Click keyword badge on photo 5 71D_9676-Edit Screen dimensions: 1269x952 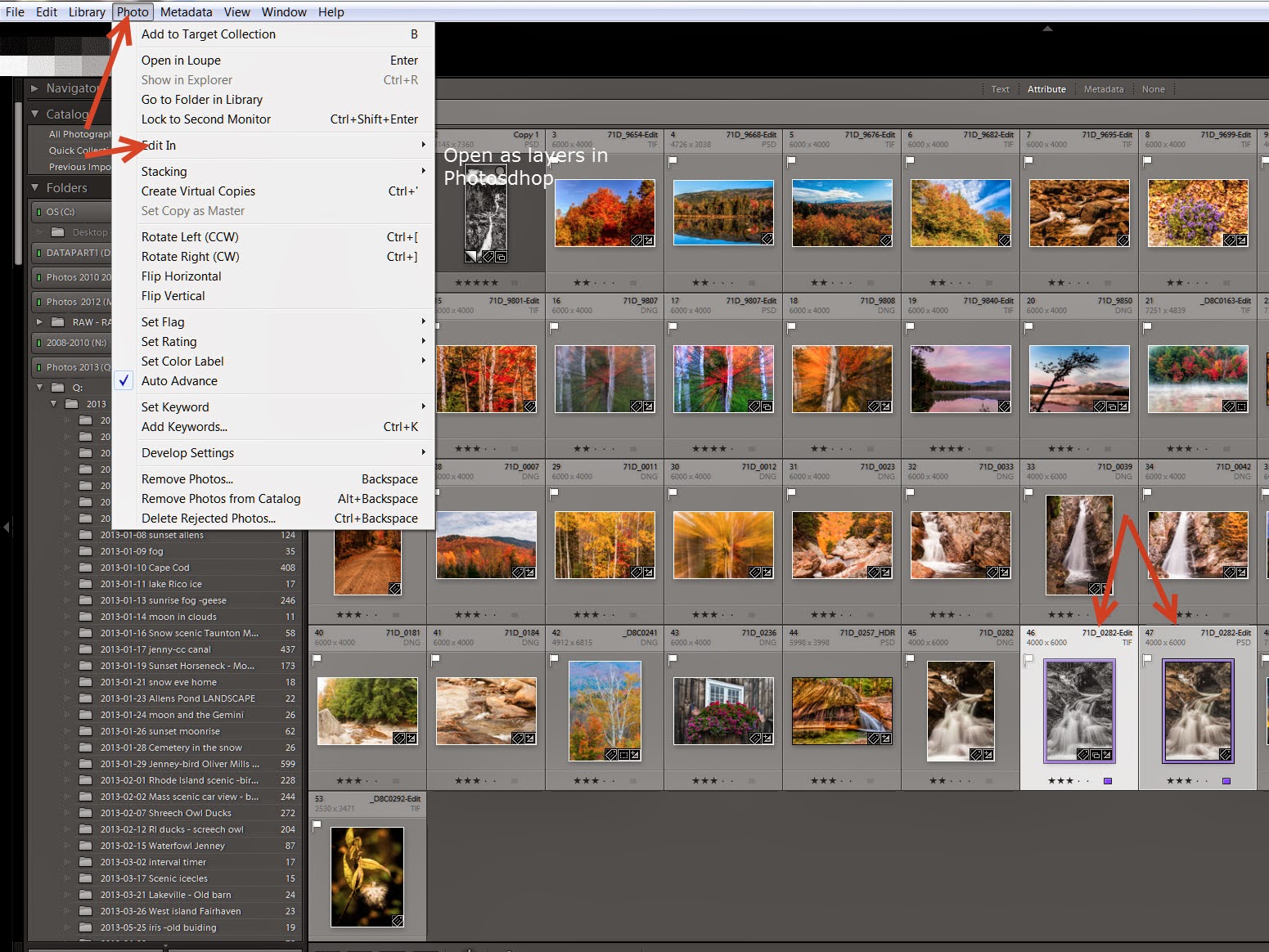[886, 240]
